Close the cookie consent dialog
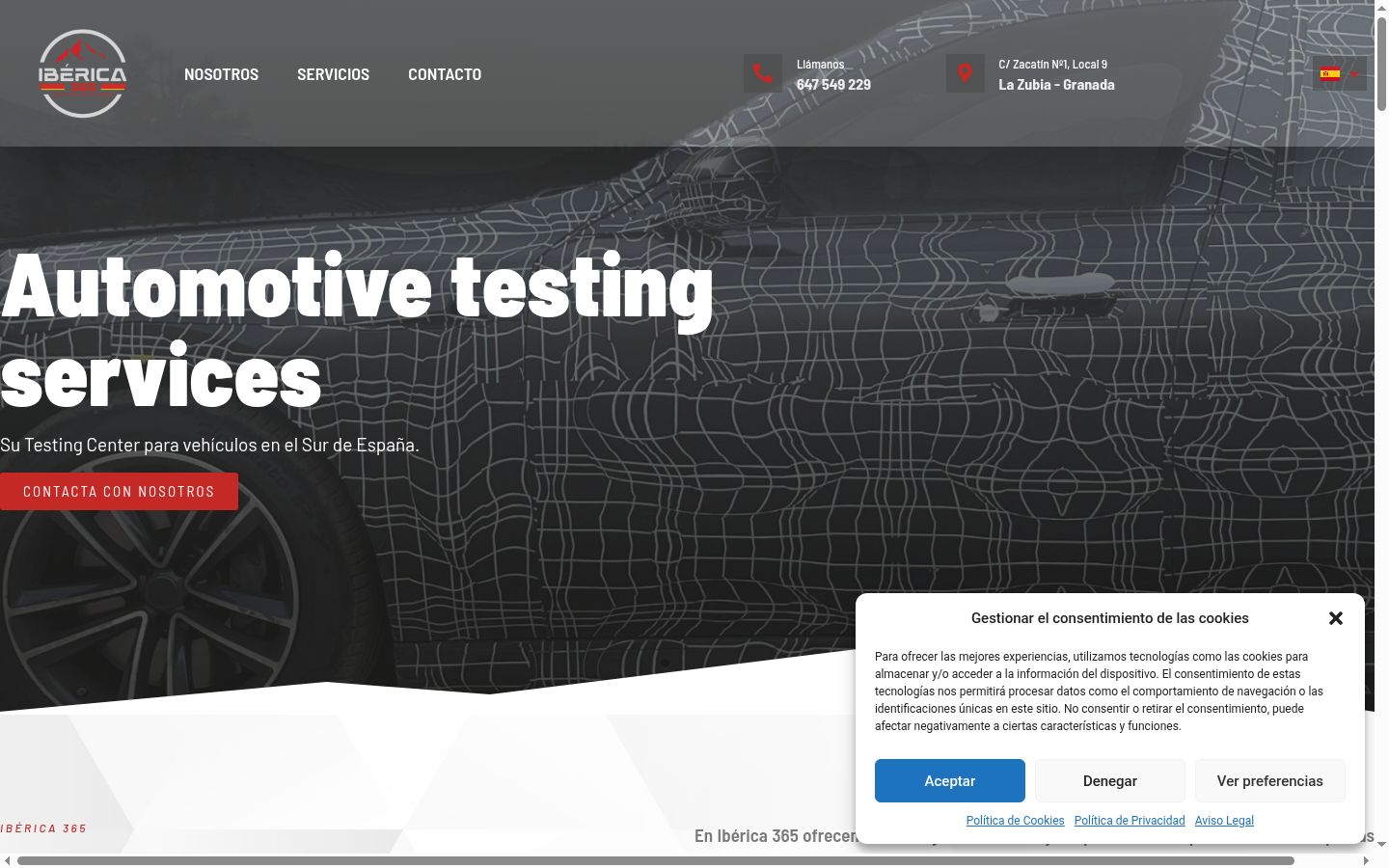Screen dimensions: 1389x868 pos(1336,618)
